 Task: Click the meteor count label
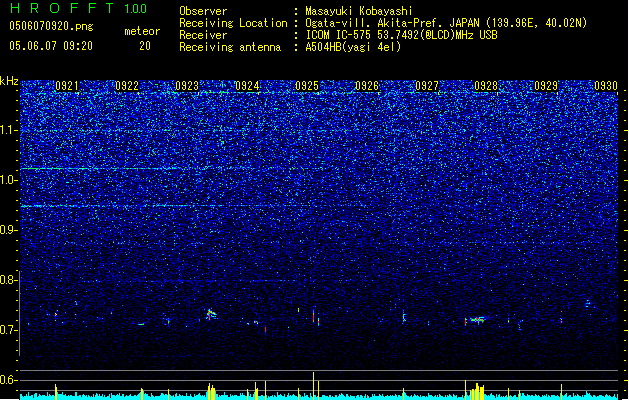tap(142, 31)
